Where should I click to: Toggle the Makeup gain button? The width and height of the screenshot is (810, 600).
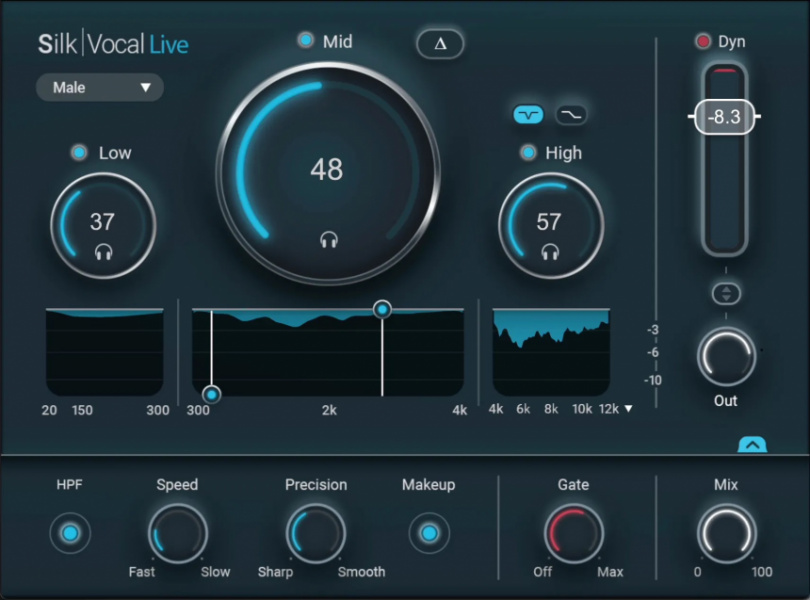pyautogui.click(x=429, y=534)
